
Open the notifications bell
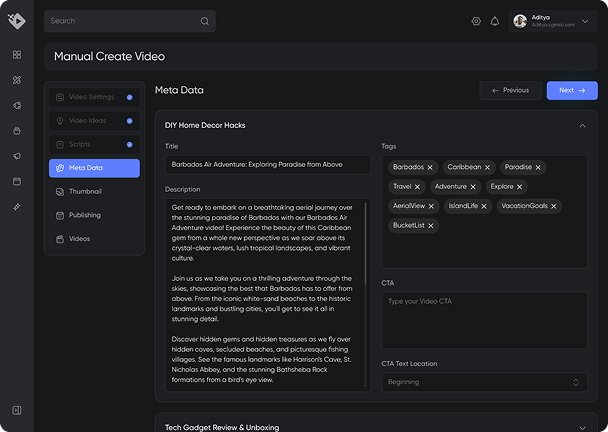point(494,21)
